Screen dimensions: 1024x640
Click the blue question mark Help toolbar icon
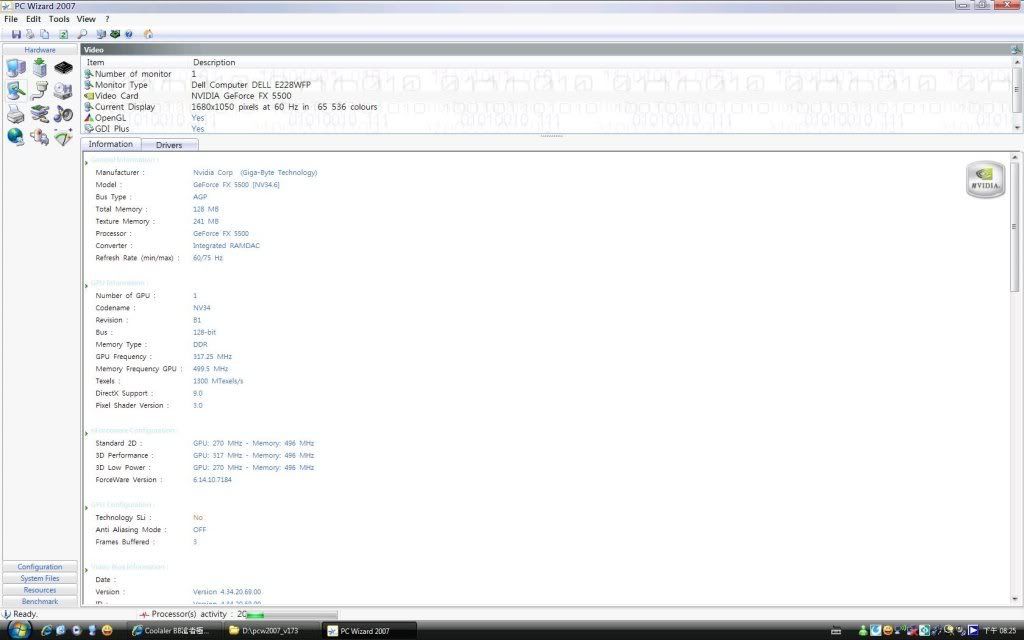pyautogui.click(x=129, y=34)
